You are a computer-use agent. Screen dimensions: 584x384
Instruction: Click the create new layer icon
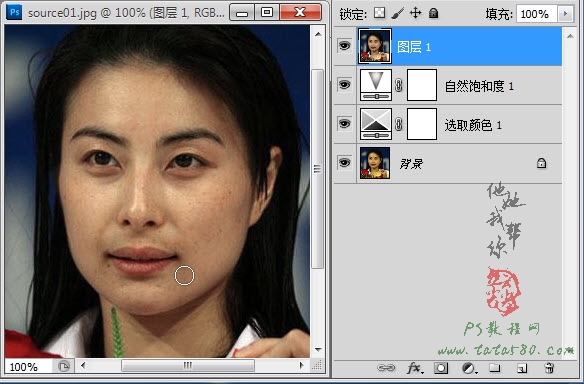point(522,368)
